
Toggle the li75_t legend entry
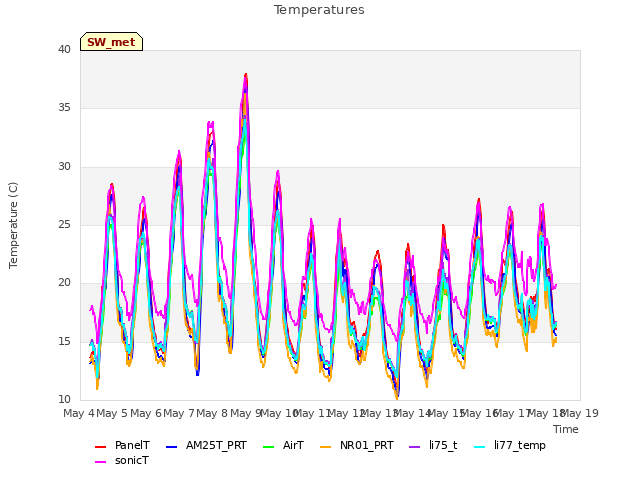433,445
